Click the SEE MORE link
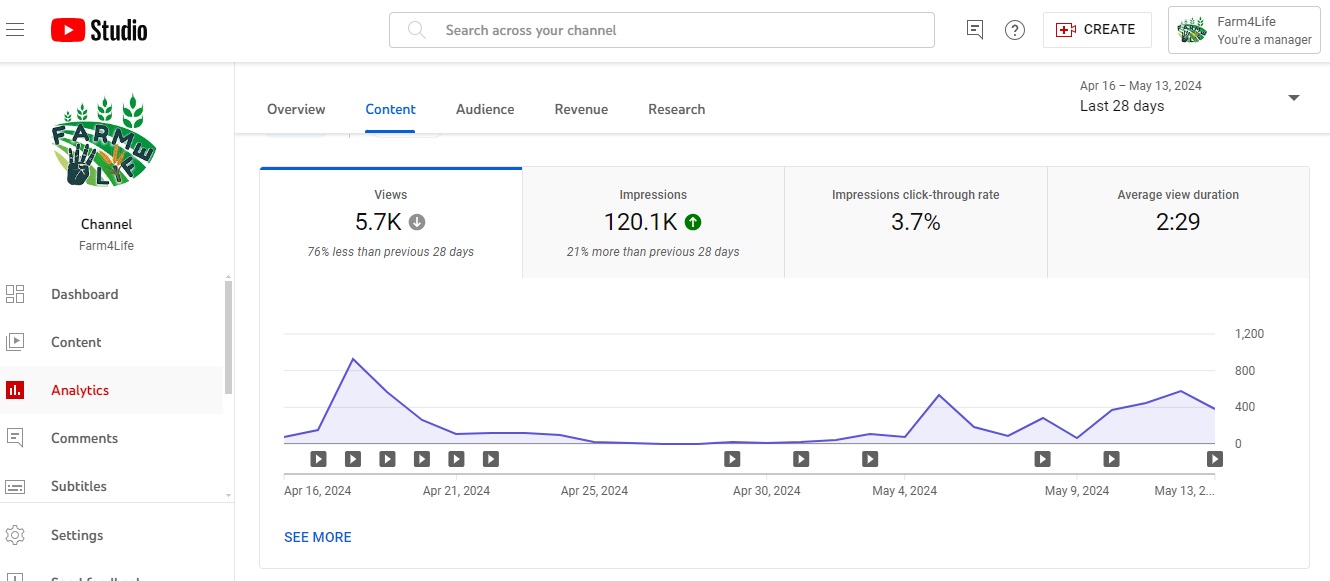Viewport: 1330px width, 581px height. coord(318,537)
